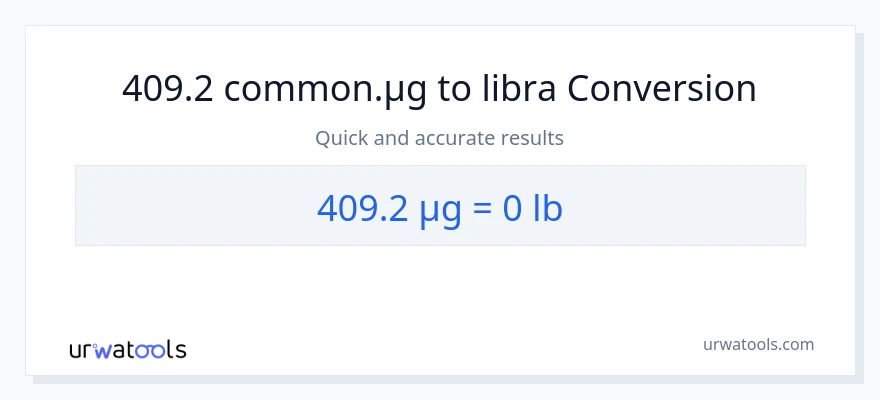
Task: Click the '409.2' number in the heading
Action: point(167,89)
